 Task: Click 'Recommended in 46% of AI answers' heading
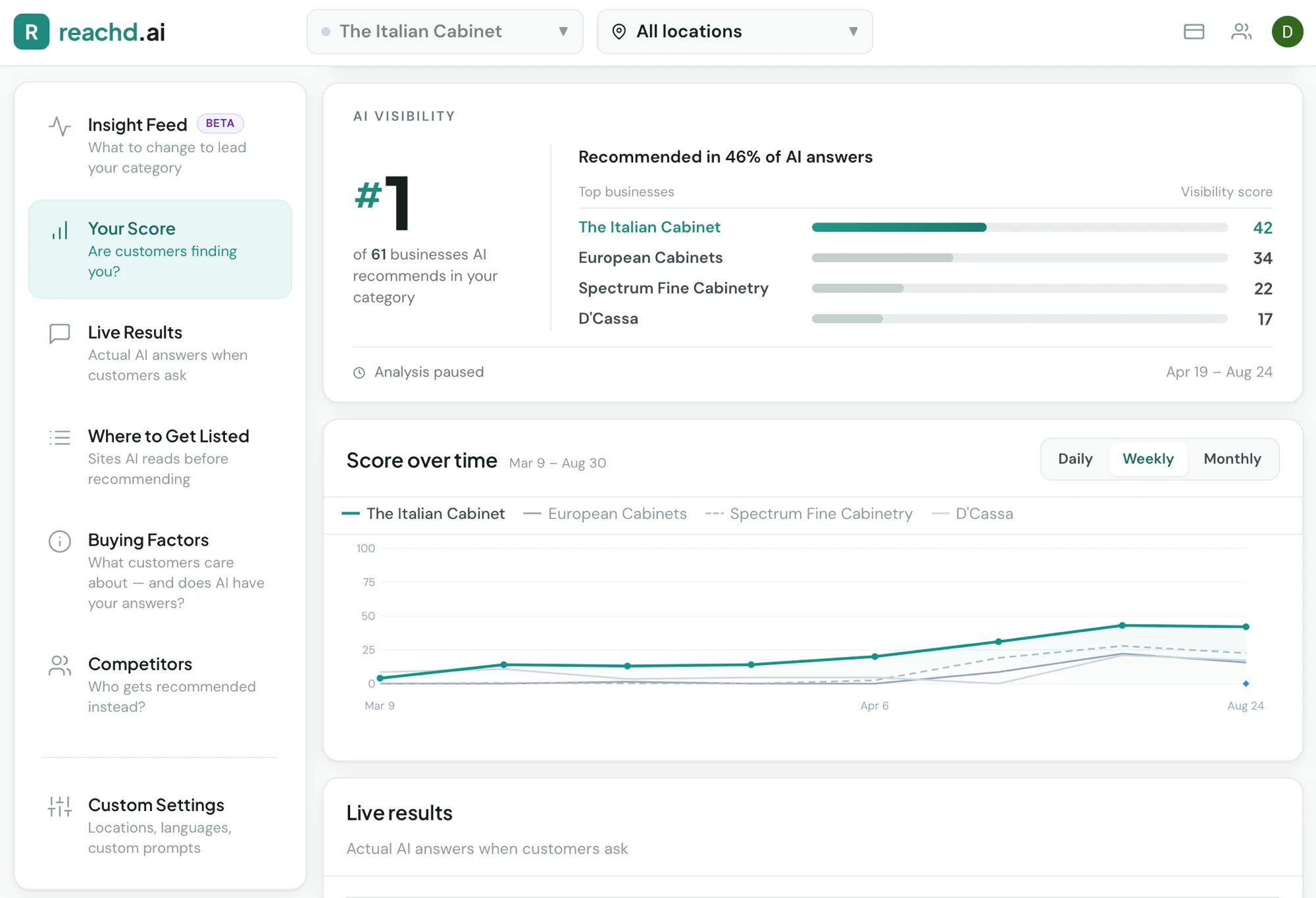(x=725, y=157)
